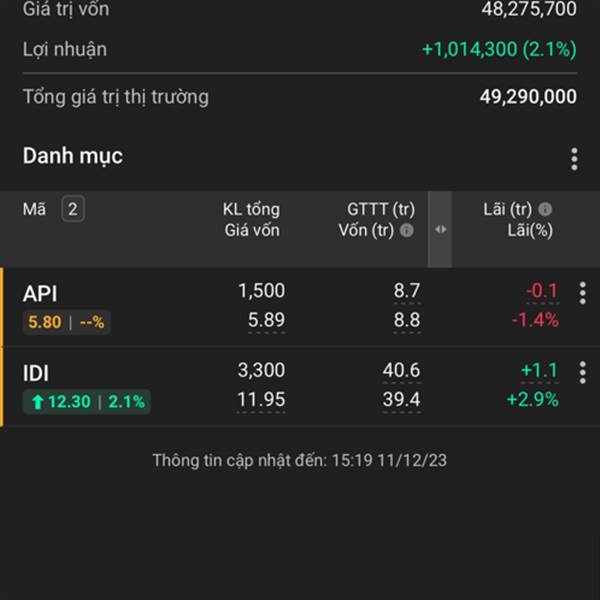
Task: Select the API stock symbol
Action: coord(40,294)
